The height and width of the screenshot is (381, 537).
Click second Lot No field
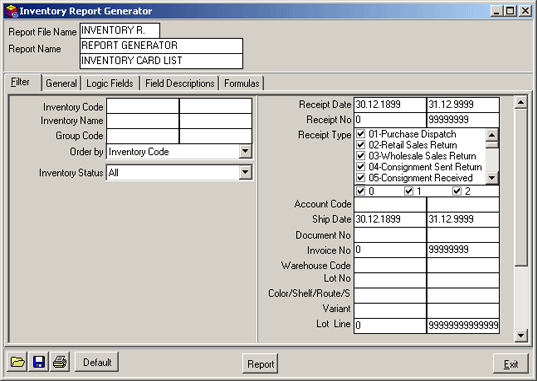click(463, 280)
